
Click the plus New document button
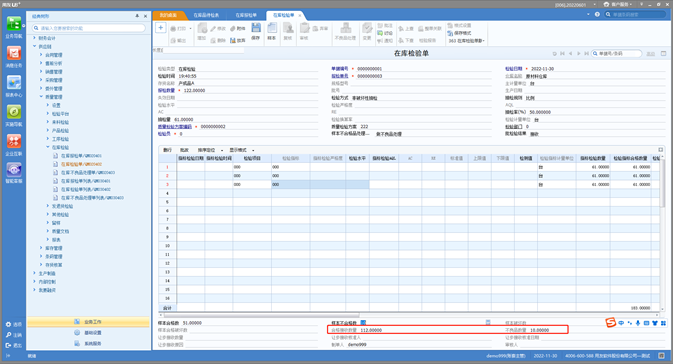click(161, 28)
